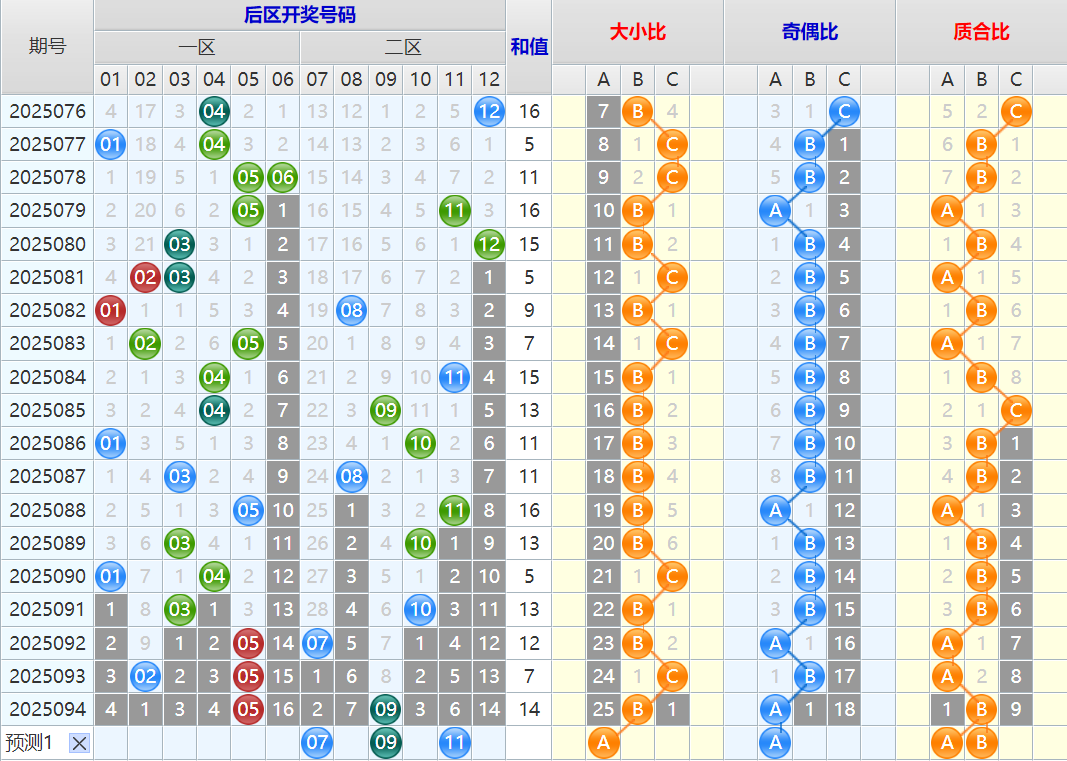Viewport: 1067px width, 761px height.
Task: Click period number 2025076
Action: [x=47, y=111]
